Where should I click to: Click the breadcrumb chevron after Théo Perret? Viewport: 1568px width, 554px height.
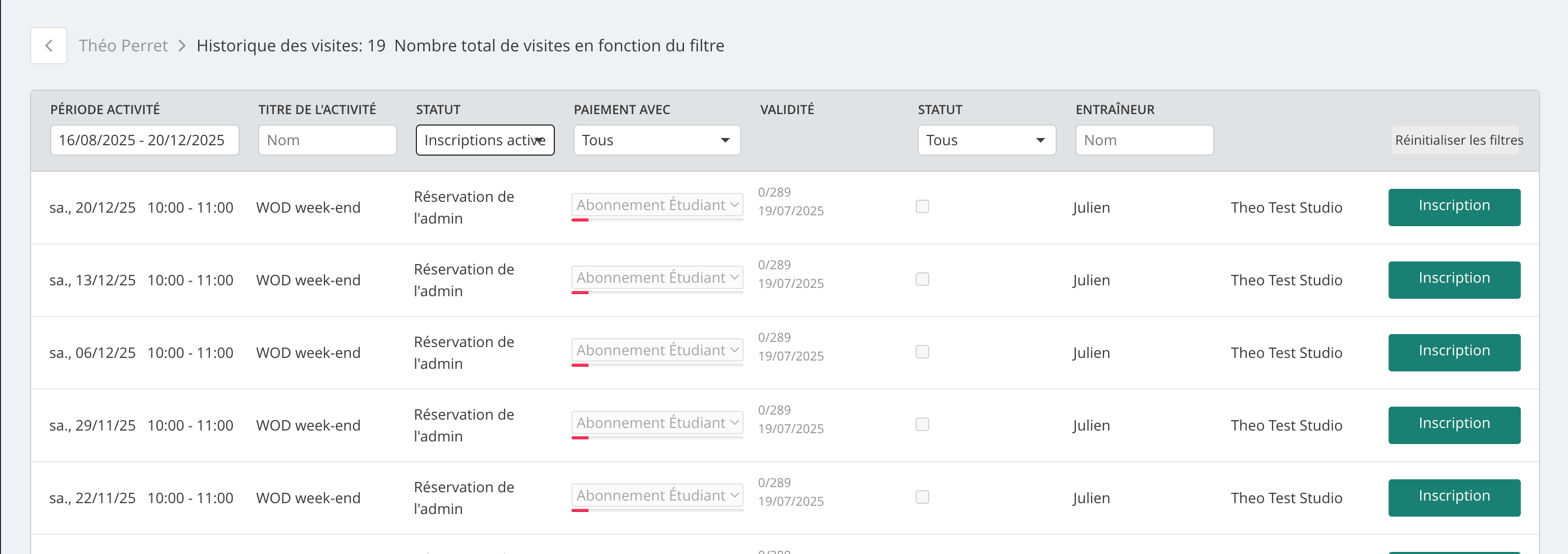tap(181, 46)
